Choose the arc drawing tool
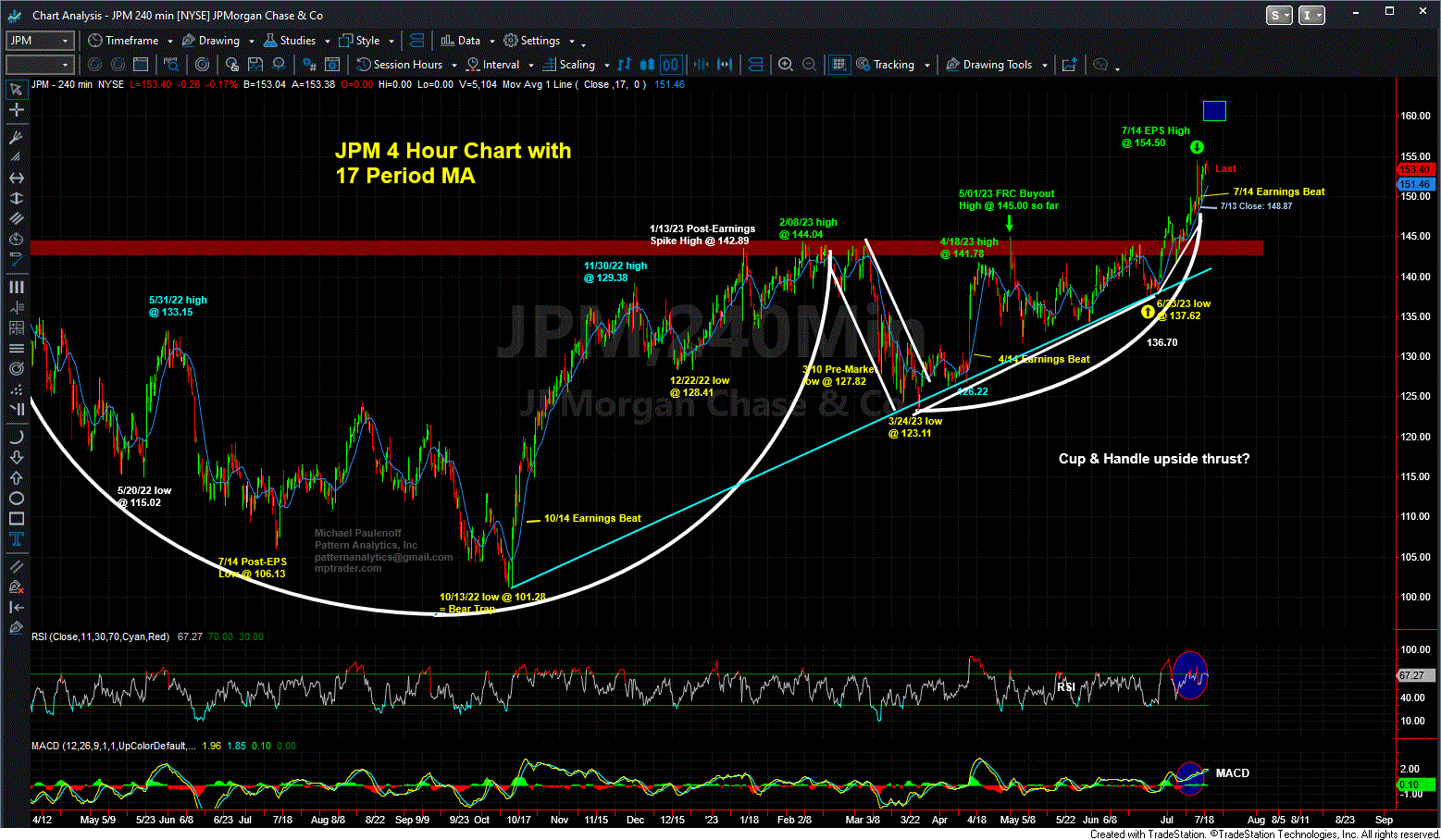 [16, 436]
